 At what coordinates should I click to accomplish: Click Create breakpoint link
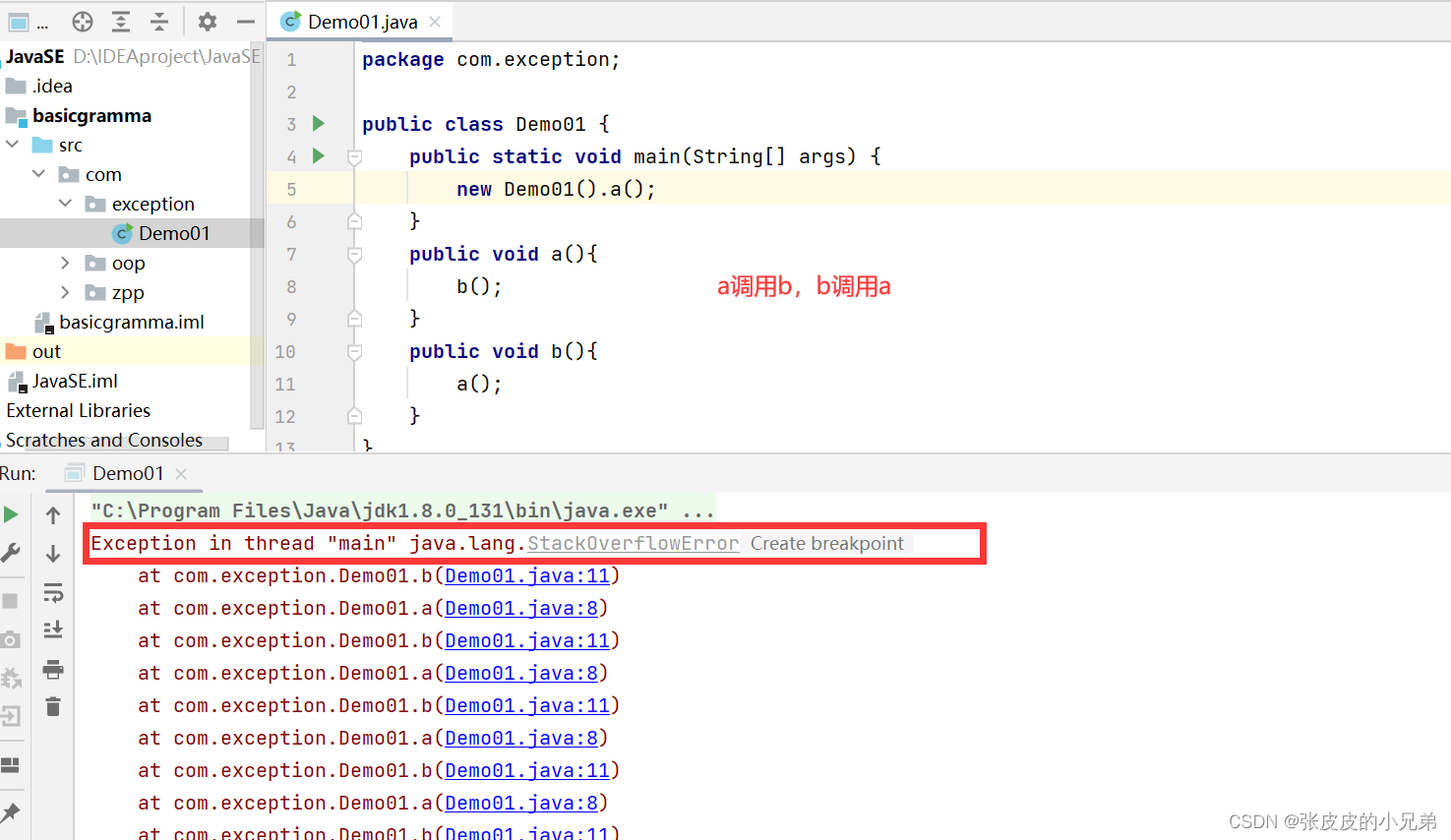[x=826, y=543]
